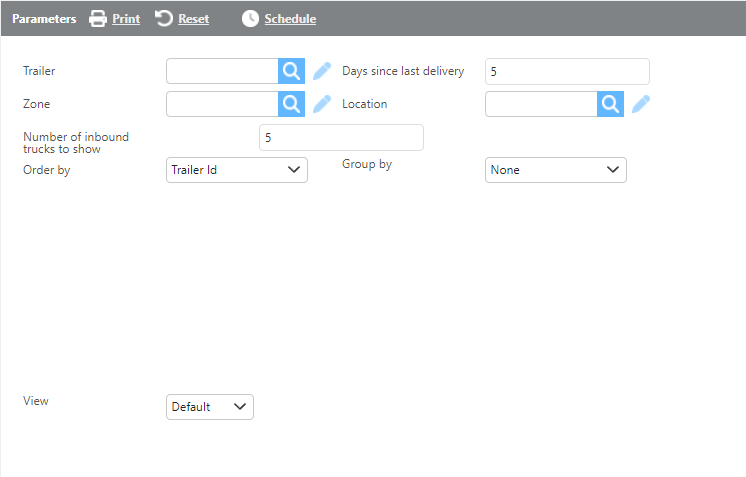
Task: Click the Reset link text
Action: pyautogui.click(x=193, y=19)
